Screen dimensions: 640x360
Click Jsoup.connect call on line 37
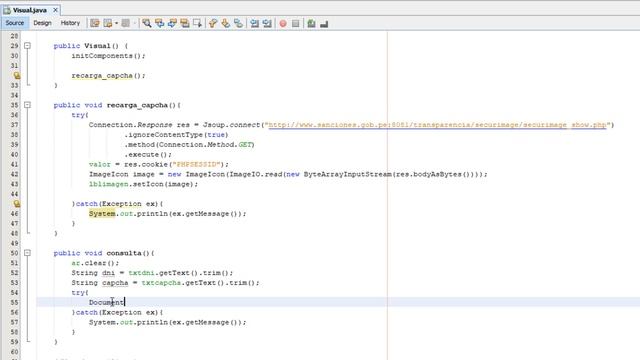[x=231, y=125]
